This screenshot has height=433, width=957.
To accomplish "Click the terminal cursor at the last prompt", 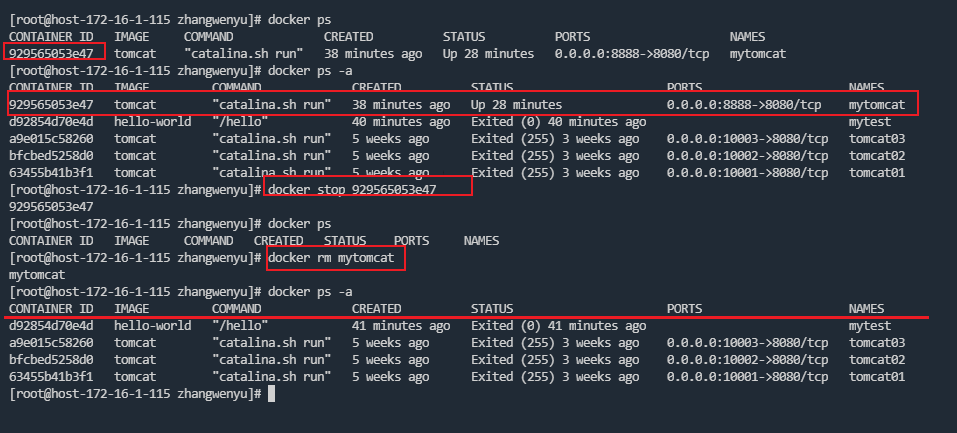I will coord(272,394).
